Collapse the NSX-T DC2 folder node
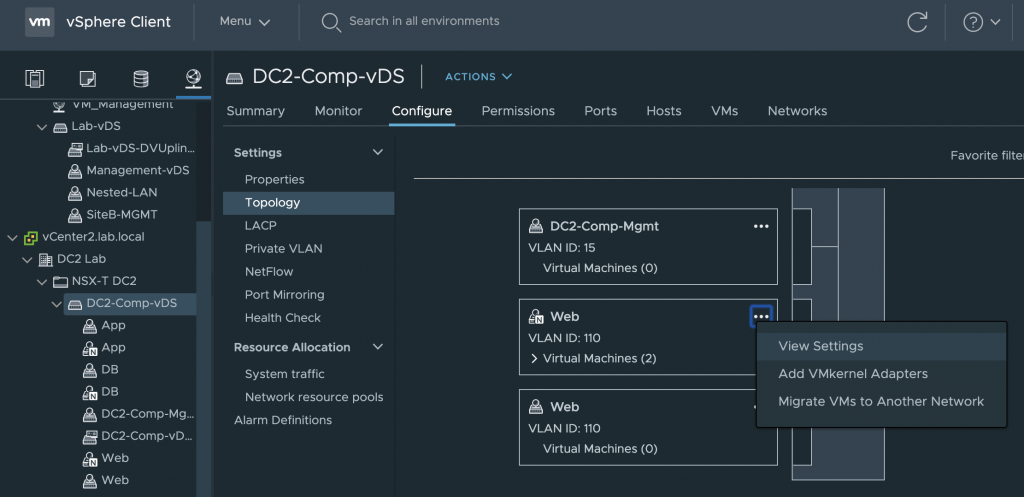The image size is (1024, 497). coord(42,282)
